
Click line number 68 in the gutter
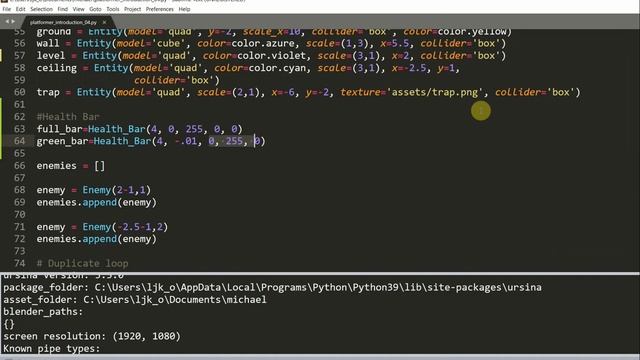19,190
